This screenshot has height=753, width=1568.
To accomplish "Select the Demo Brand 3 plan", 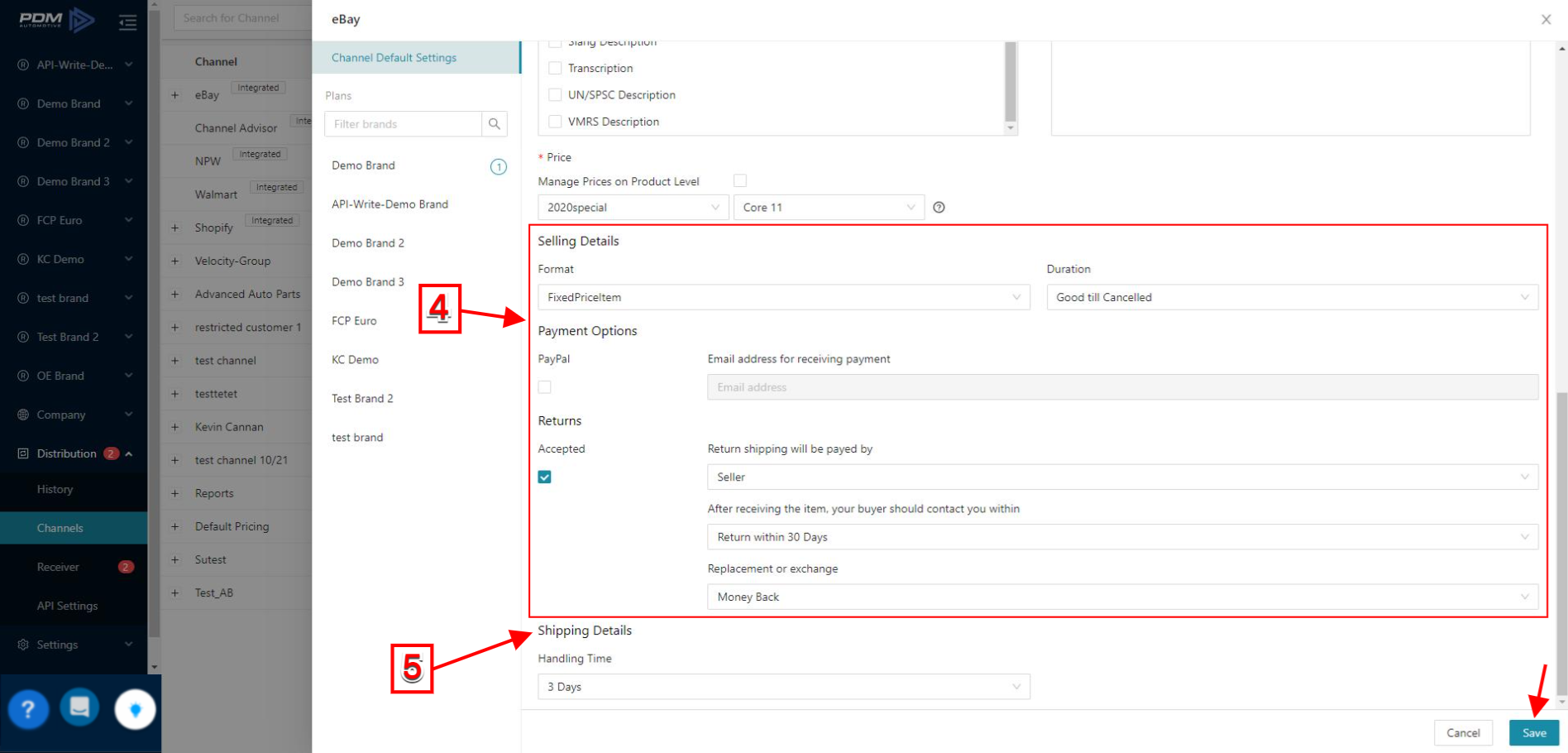I will 368,282.
